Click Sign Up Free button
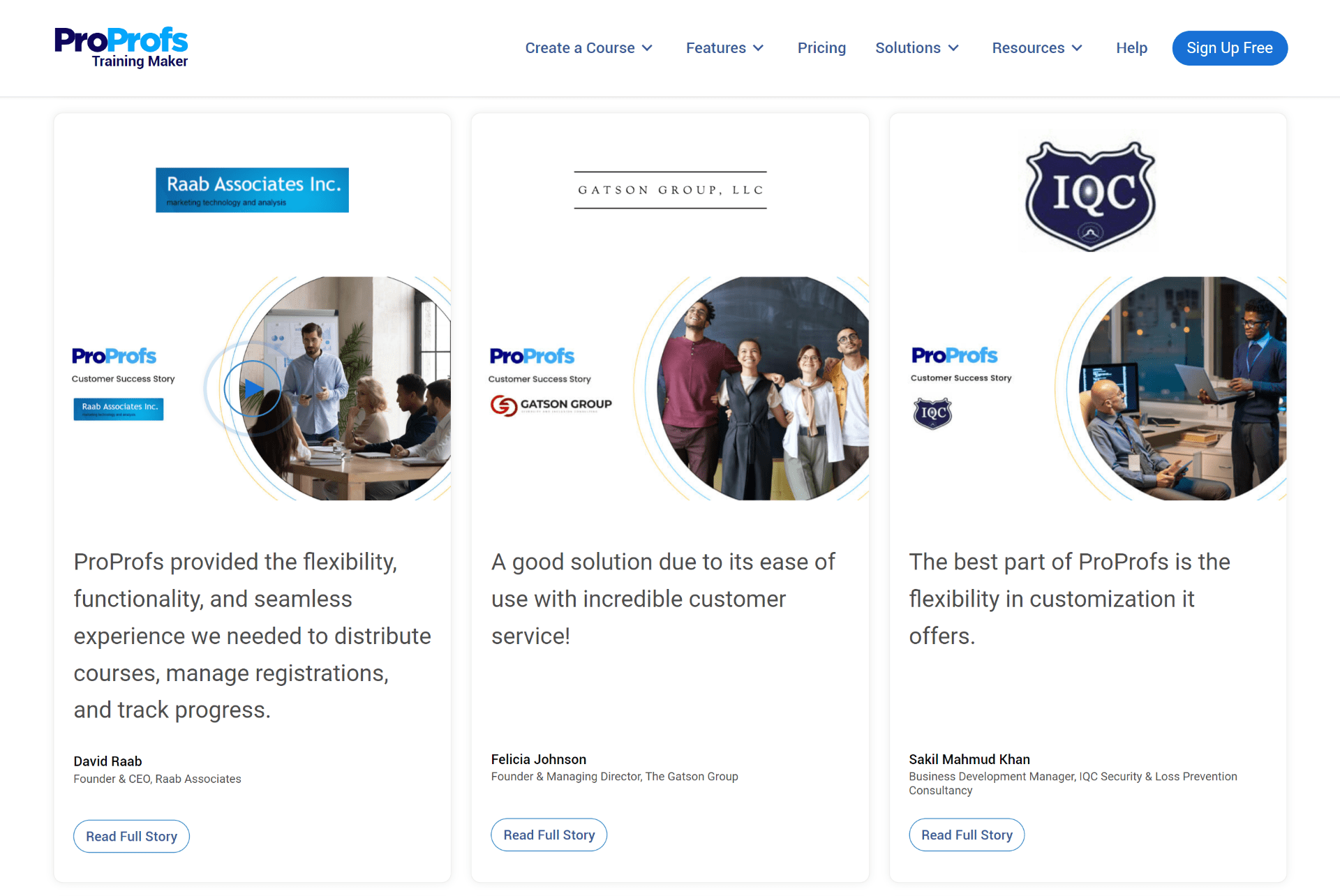Viewport: 1340px width, 896px height. 1229,48
